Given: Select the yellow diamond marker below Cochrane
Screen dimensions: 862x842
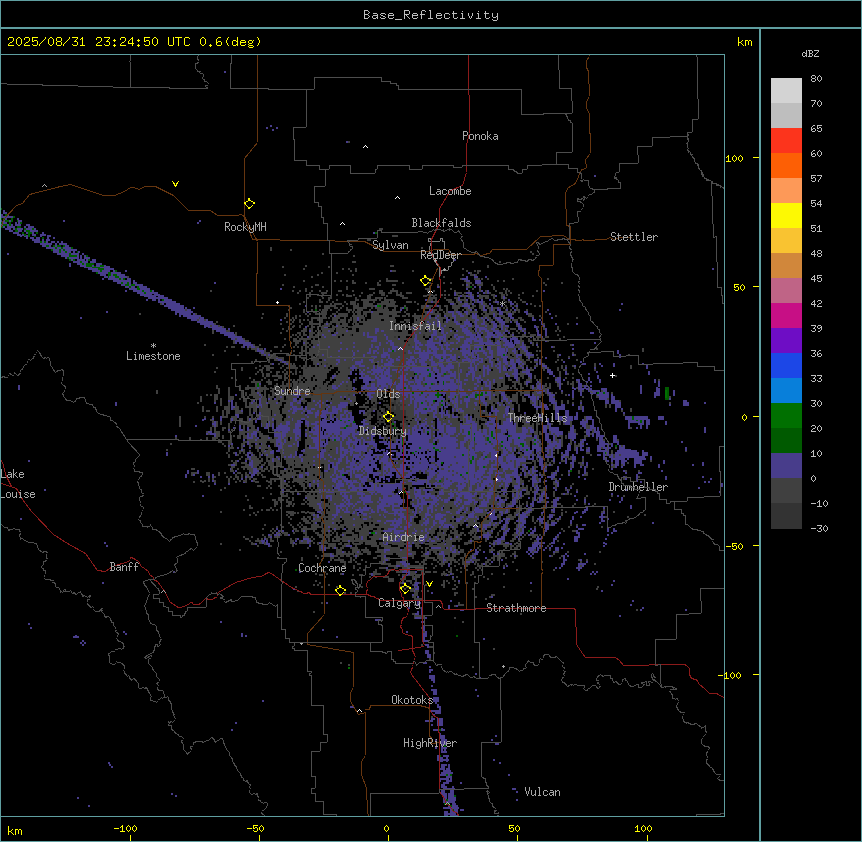Looking at the screenshot, I should coord(340,590).
